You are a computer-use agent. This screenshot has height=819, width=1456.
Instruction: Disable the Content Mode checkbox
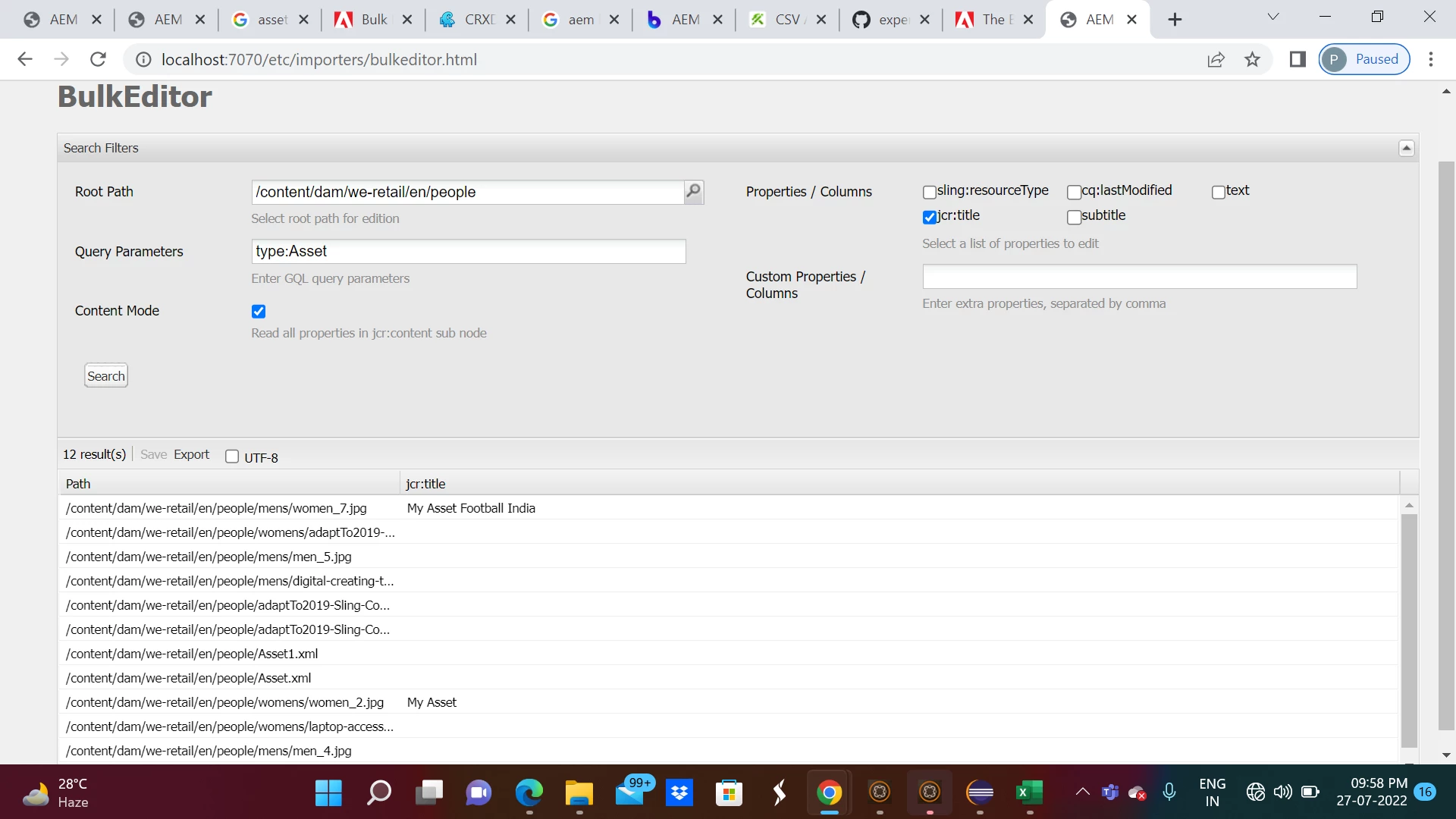pos(259,311)
